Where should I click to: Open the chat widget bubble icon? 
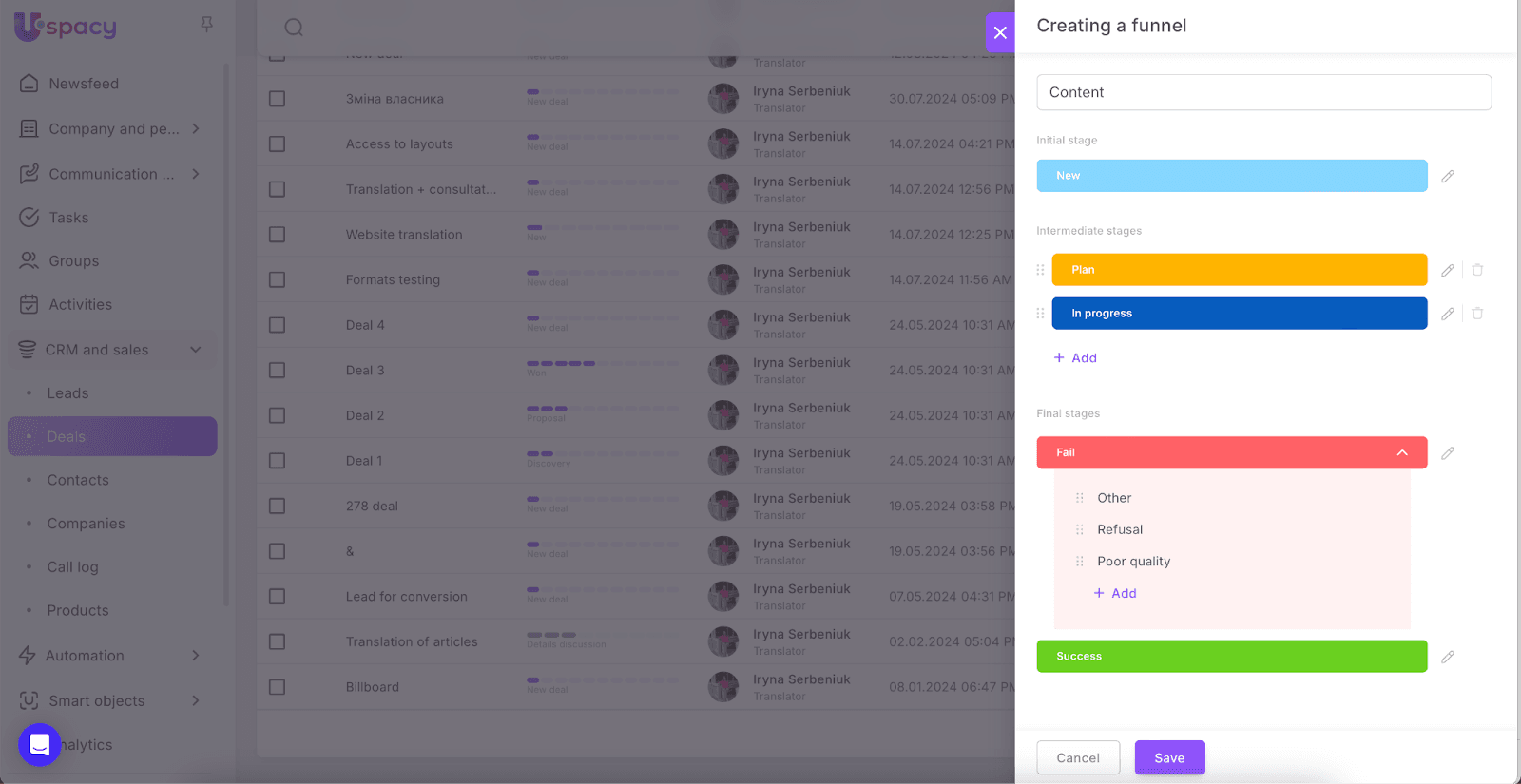click(x=40, y=744)
